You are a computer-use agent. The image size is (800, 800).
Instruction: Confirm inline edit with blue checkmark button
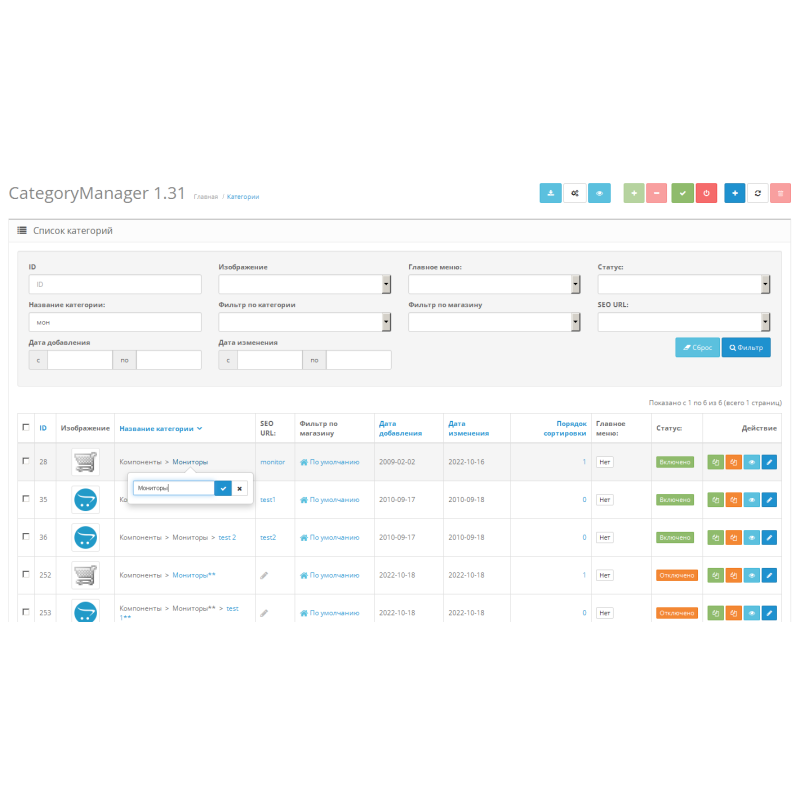click(223, 488)
